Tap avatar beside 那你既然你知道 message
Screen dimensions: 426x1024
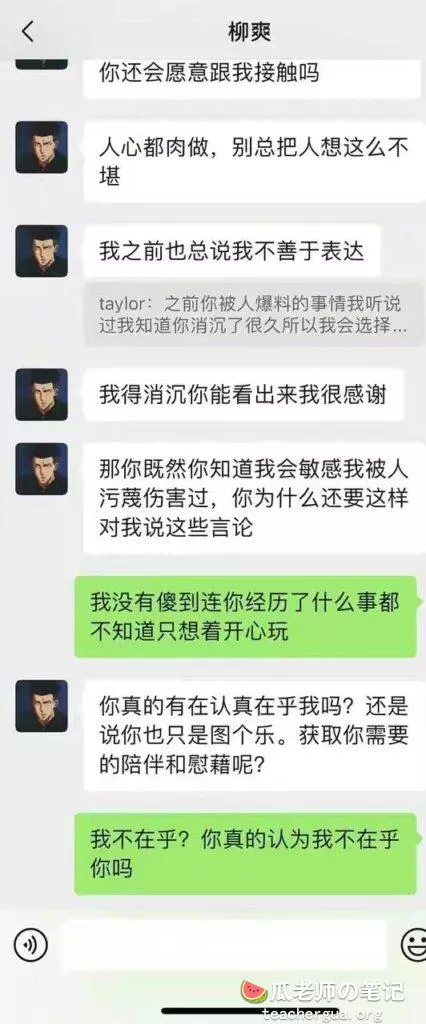(x=41, y=469)
